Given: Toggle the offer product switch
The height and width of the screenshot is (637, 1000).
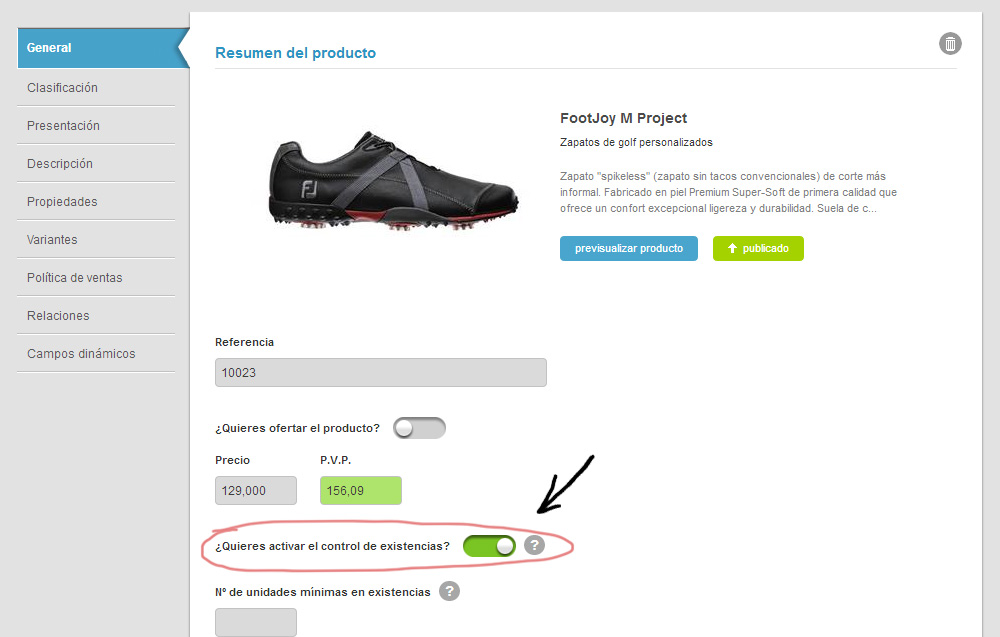Looking at the screenshot, I should coord(419,428).
